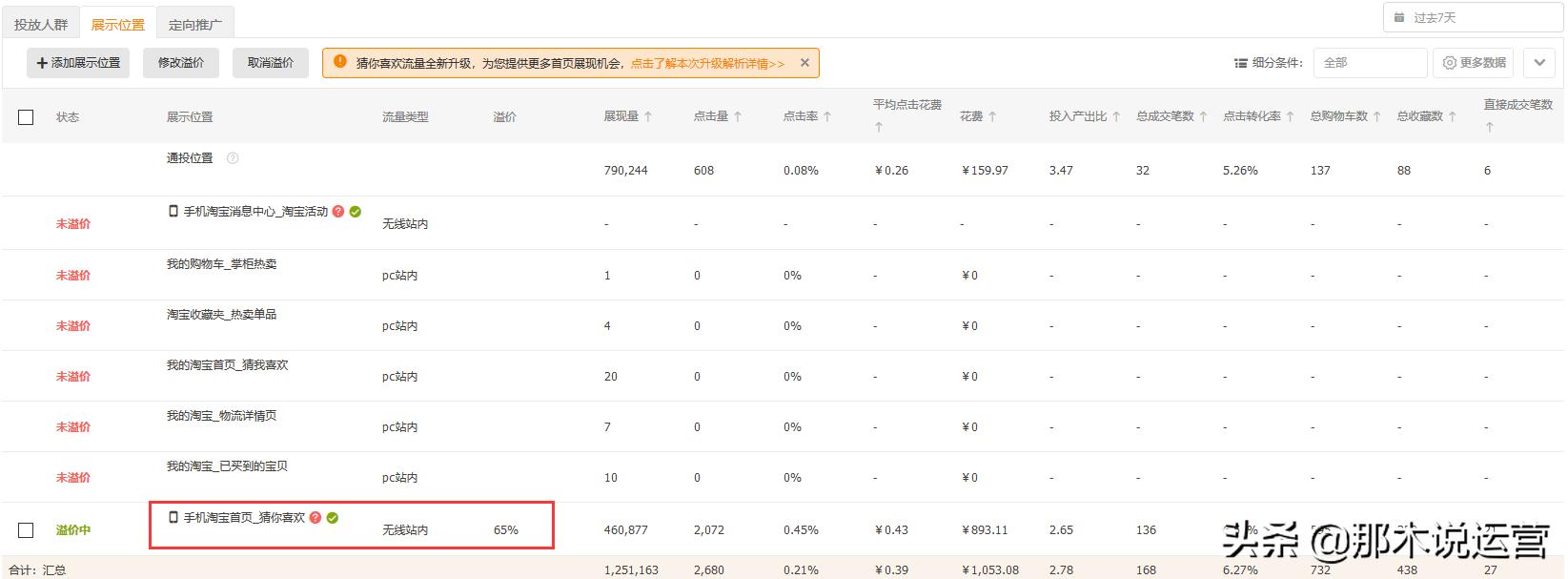Sort by 总购物车数 column arrow
The width and height of the screenshot is (1568, 579).
click(1376, 116)
